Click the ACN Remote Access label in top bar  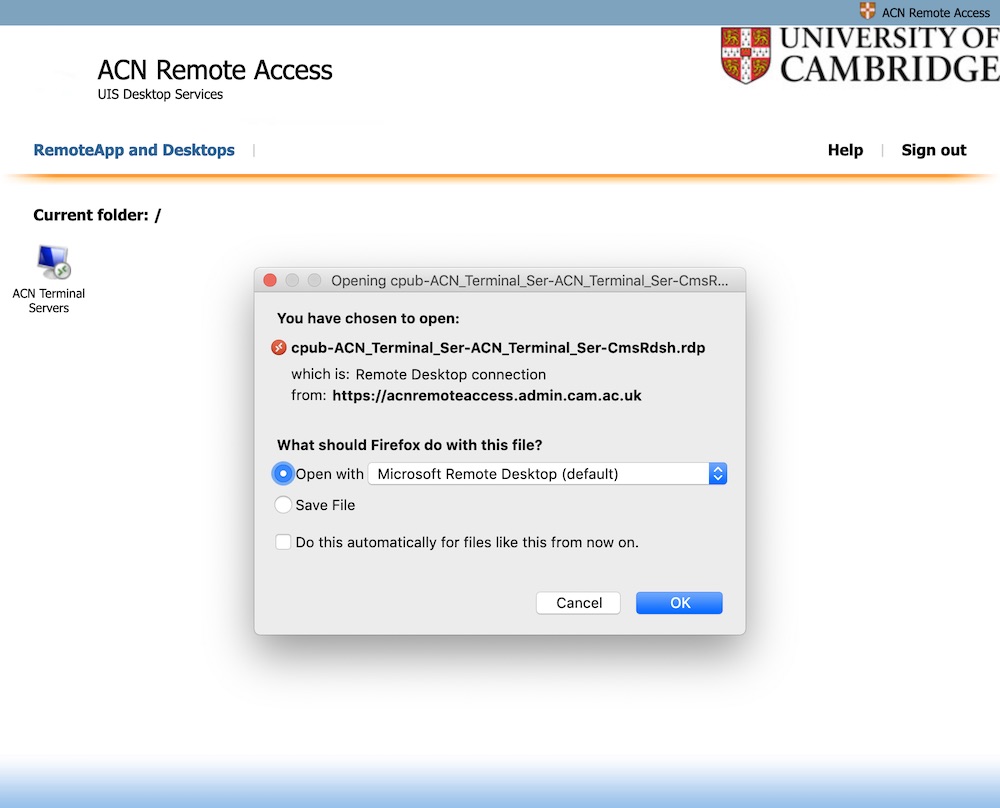coord(936,13)
